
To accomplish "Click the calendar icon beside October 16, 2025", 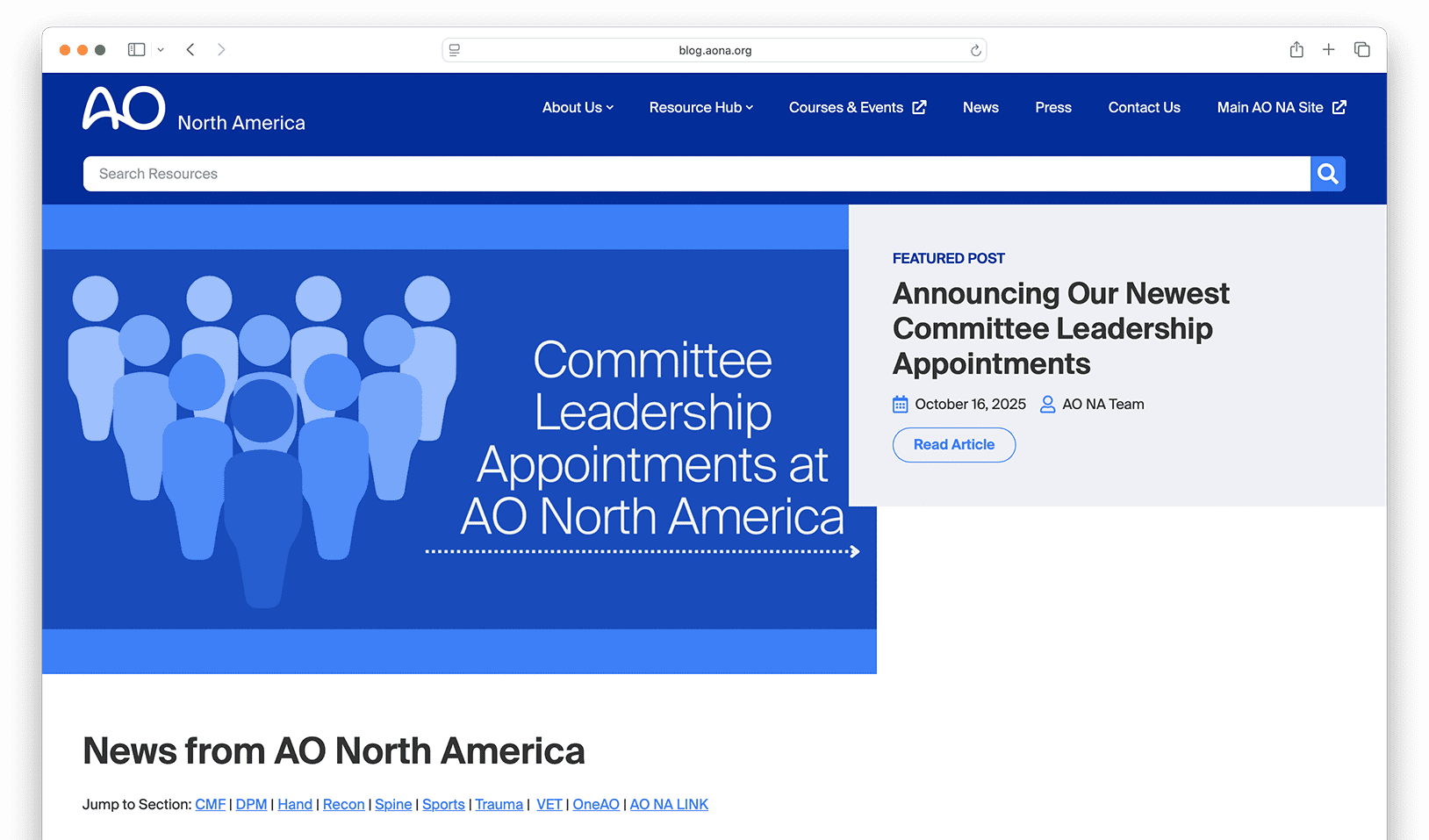I will pyautogui.click(x=900, y=404).
